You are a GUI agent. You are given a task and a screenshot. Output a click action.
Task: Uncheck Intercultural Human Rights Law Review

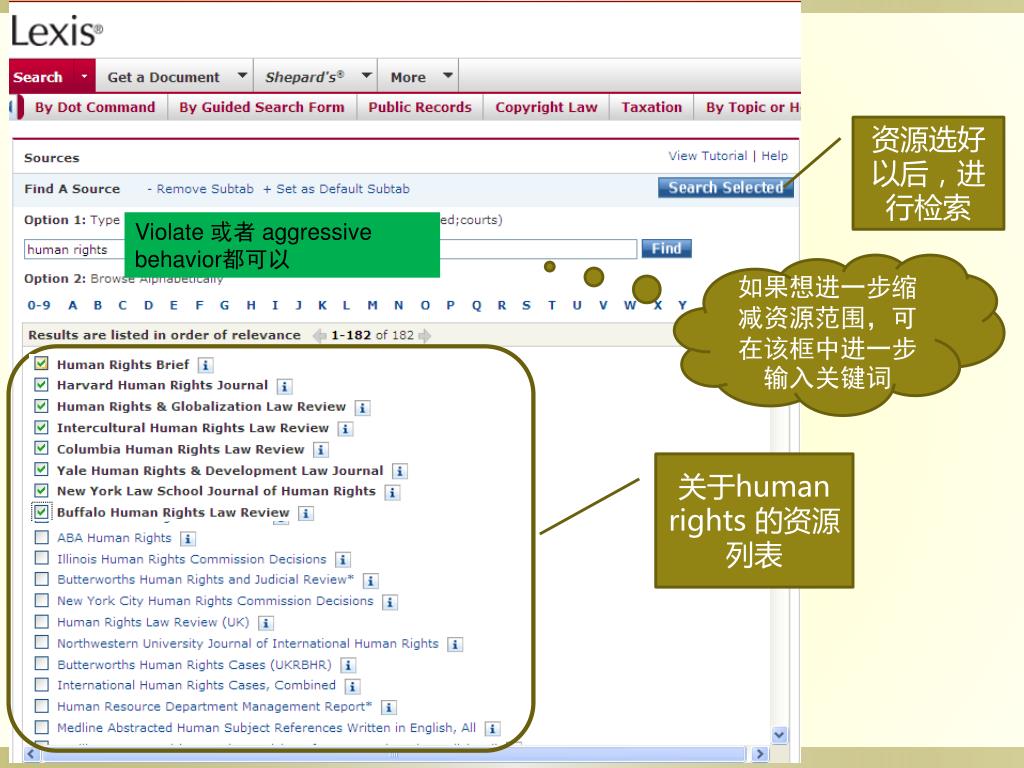pos(41,427)
